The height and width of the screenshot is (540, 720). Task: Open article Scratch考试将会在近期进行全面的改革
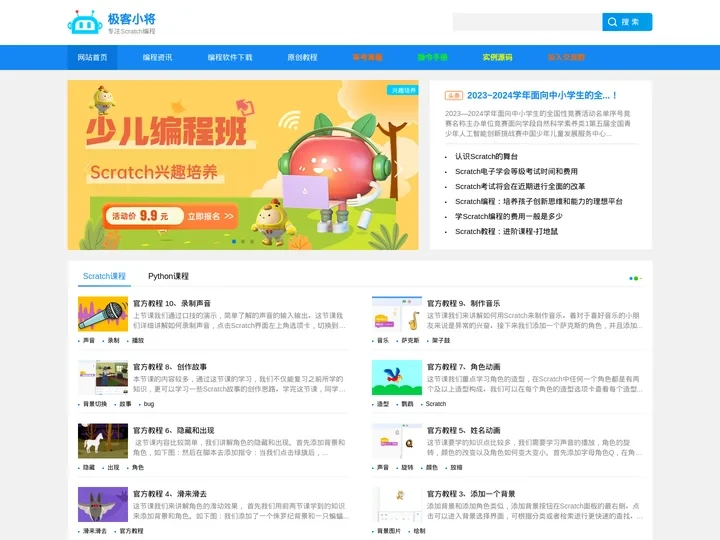coord(520,186)
